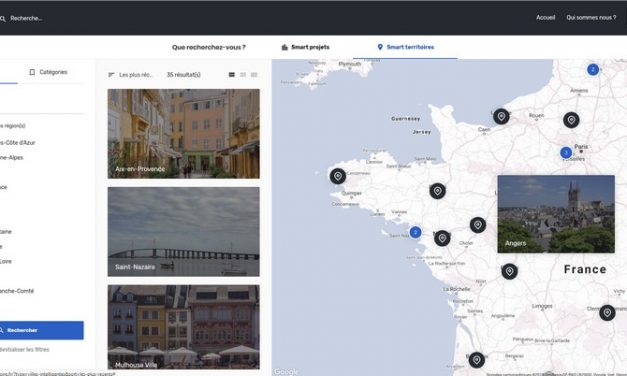Open the Angers popup card on the map
The width and height of the screenshot is (627, 376).
pos(556,214)
